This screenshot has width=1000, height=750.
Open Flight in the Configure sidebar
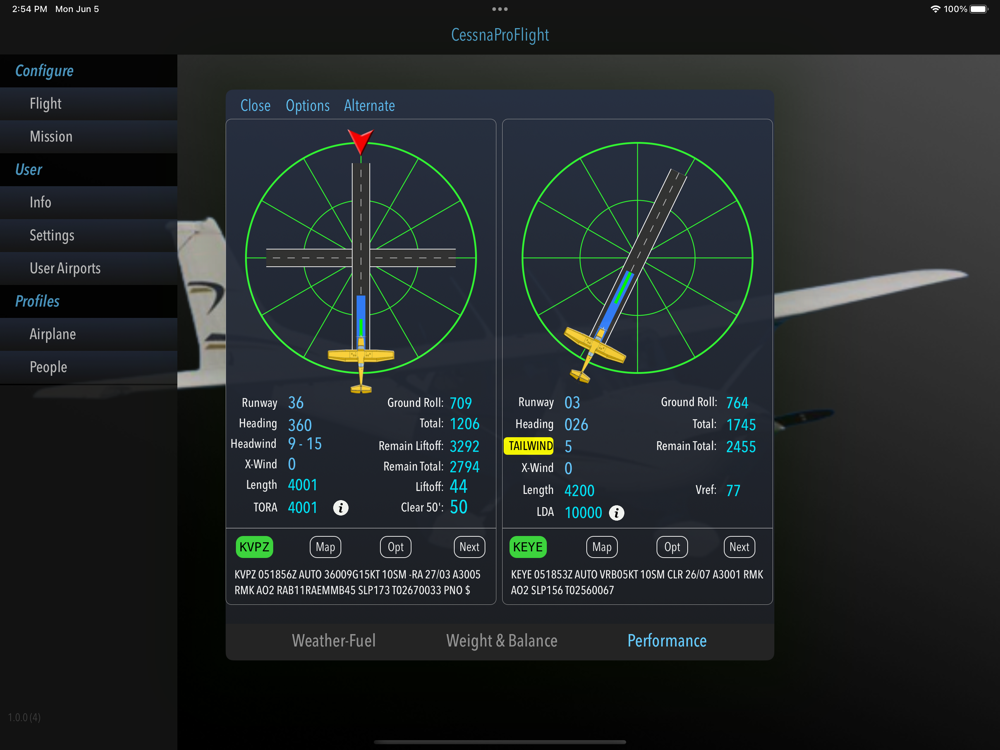pyautogui.click(x=89, y=103)
